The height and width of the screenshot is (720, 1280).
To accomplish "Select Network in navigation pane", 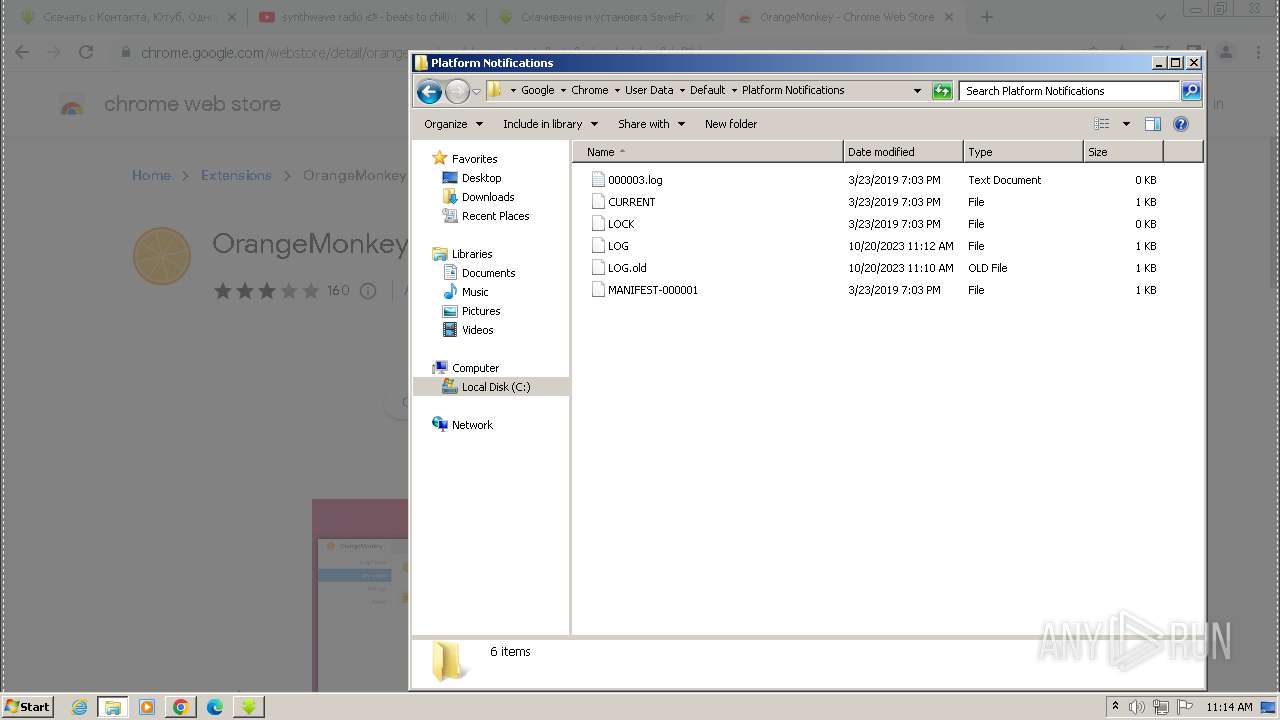I will [x=472, y=425].
